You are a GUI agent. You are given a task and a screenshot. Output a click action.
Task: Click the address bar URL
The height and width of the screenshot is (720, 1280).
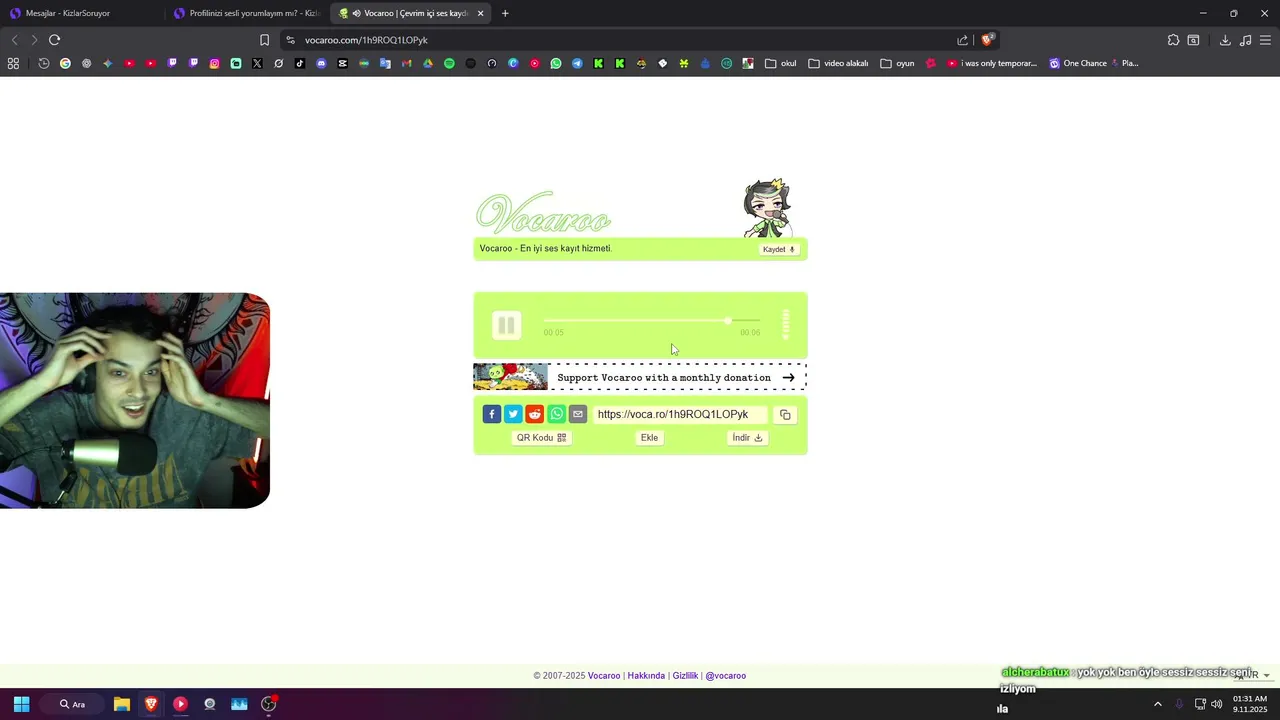[366, 40]
